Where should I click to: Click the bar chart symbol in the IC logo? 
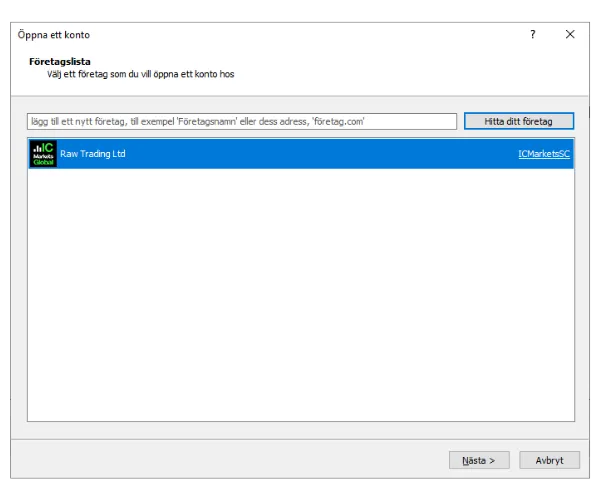coord(37,148)
